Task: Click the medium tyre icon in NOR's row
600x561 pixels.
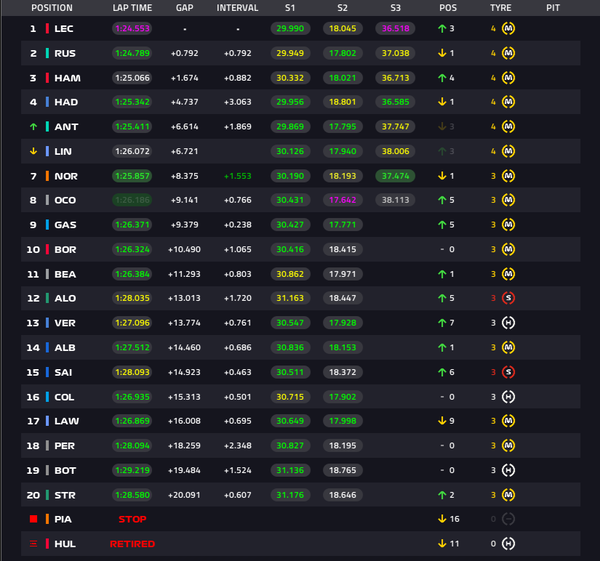Action: point(508,176)
